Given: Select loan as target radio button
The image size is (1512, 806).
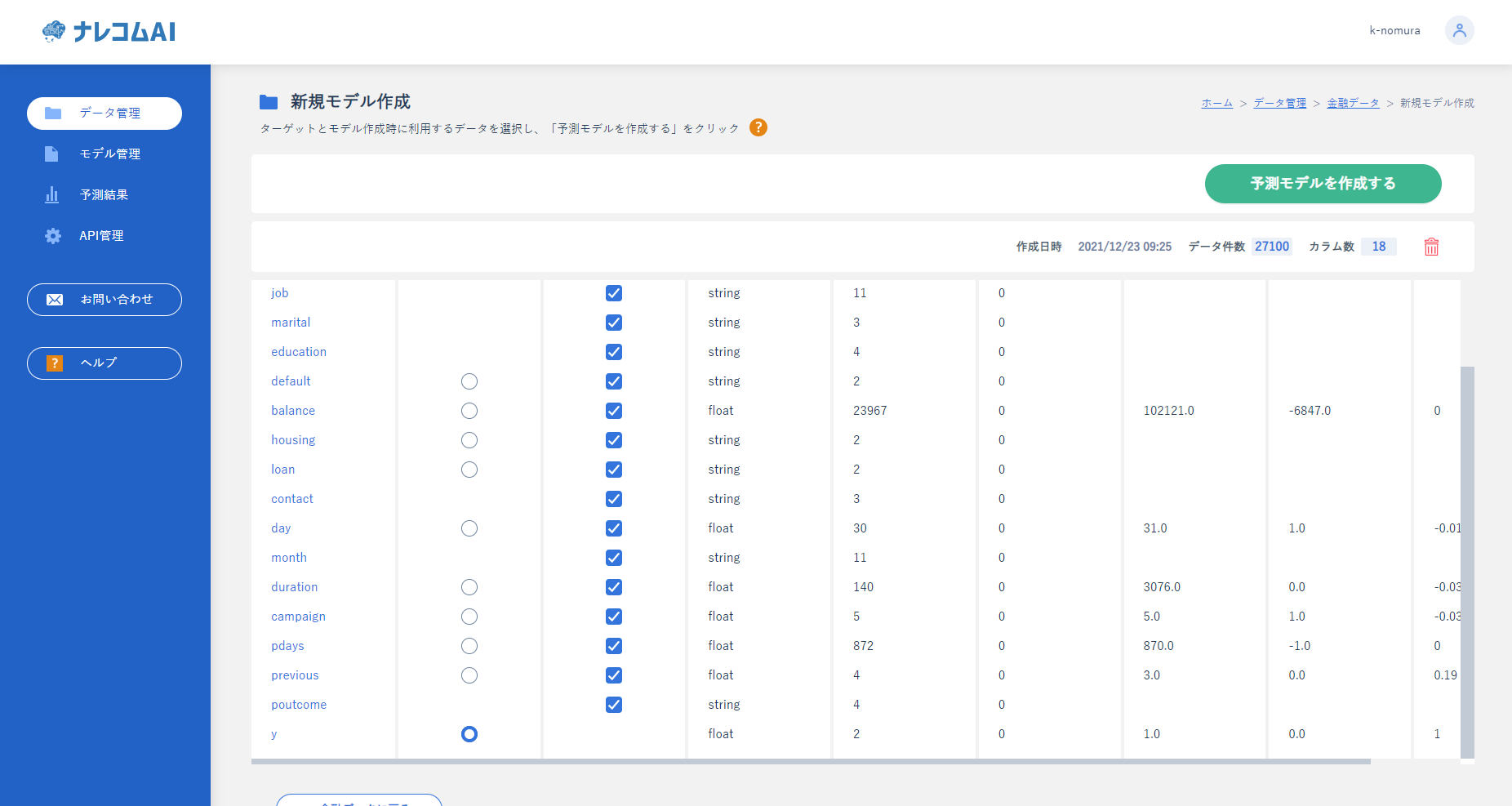Looking at the screenshot, I should [469, 470].
